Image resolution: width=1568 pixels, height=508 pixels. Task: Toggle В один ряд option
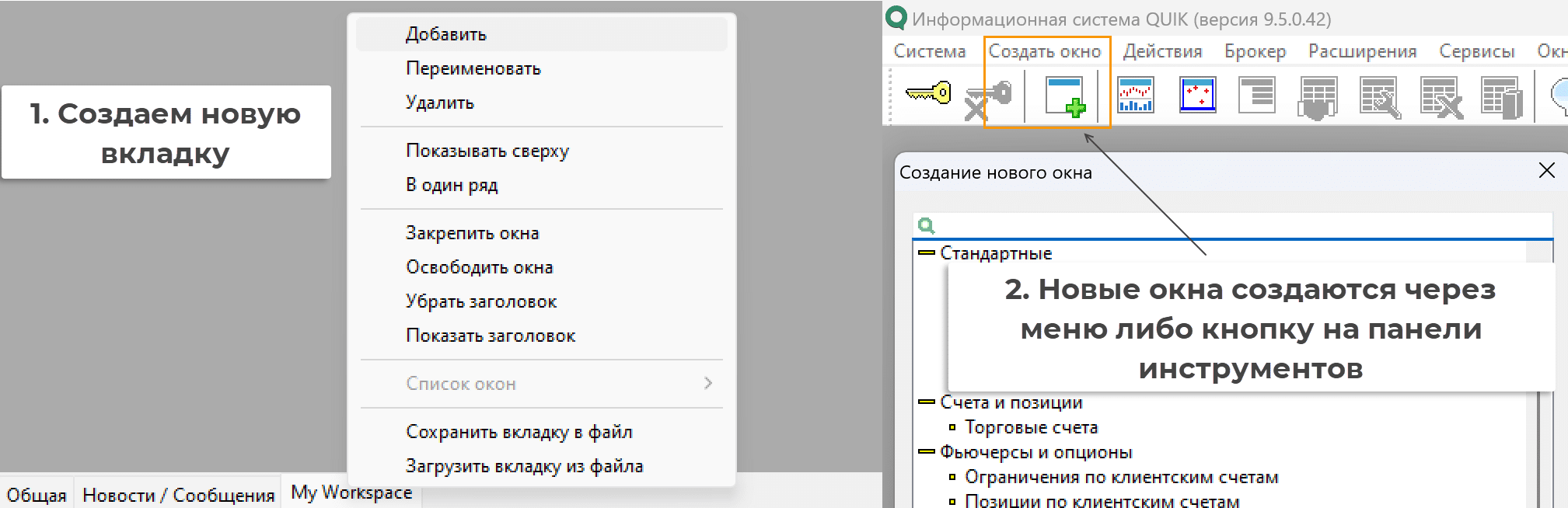coord(452,185)
